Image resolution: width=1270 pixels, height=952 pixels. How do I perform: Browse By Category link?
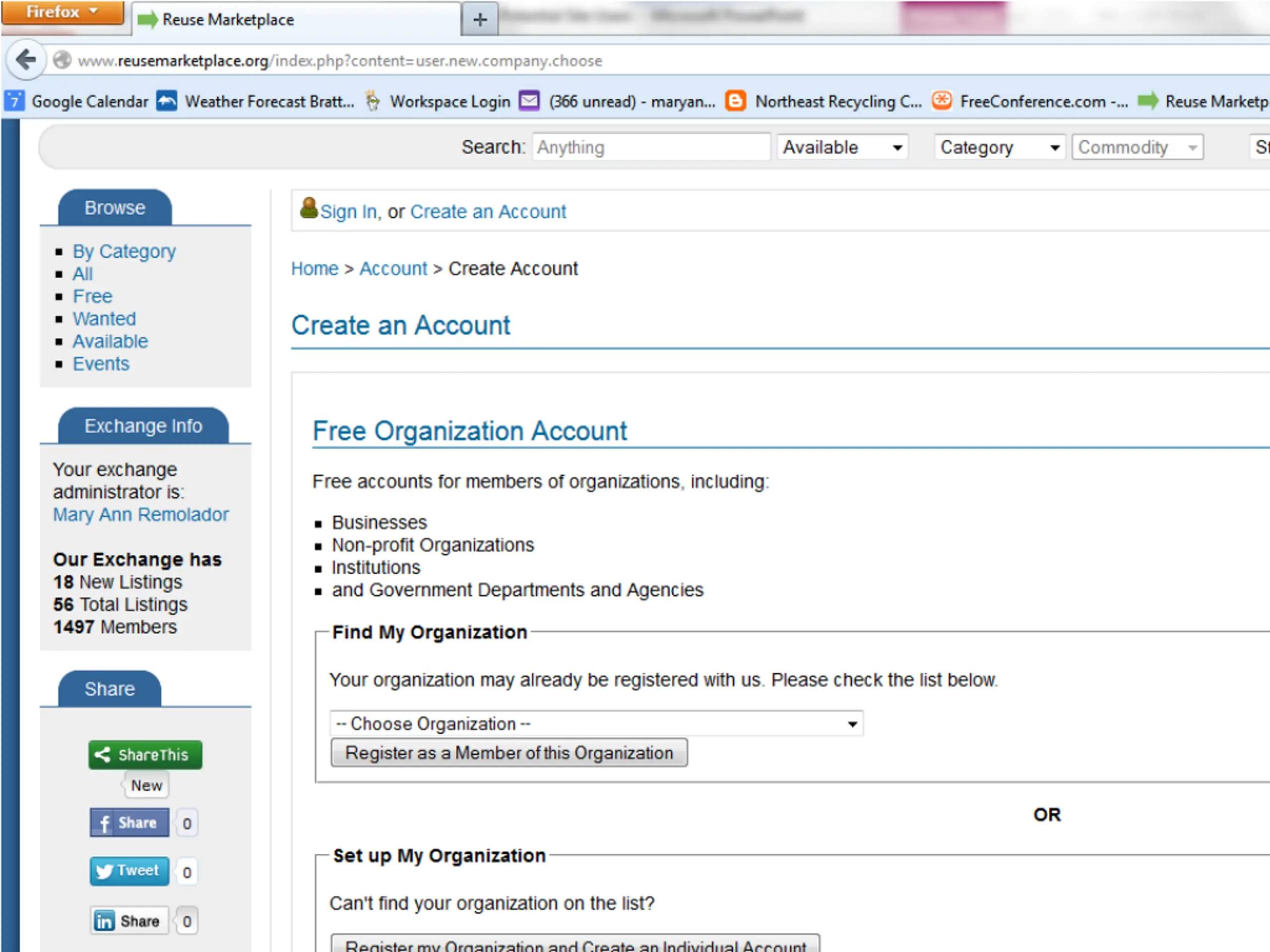124,251
